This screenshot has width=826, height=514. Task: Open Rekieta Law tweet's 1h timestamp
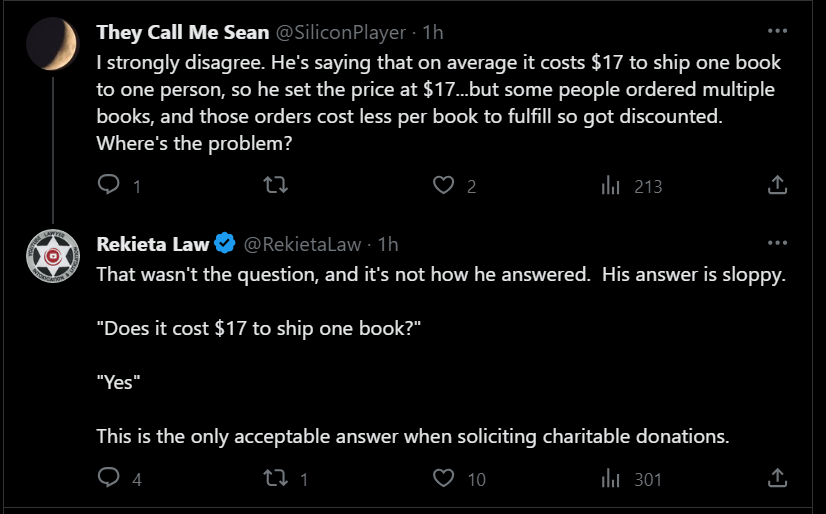tap(388, 244)
